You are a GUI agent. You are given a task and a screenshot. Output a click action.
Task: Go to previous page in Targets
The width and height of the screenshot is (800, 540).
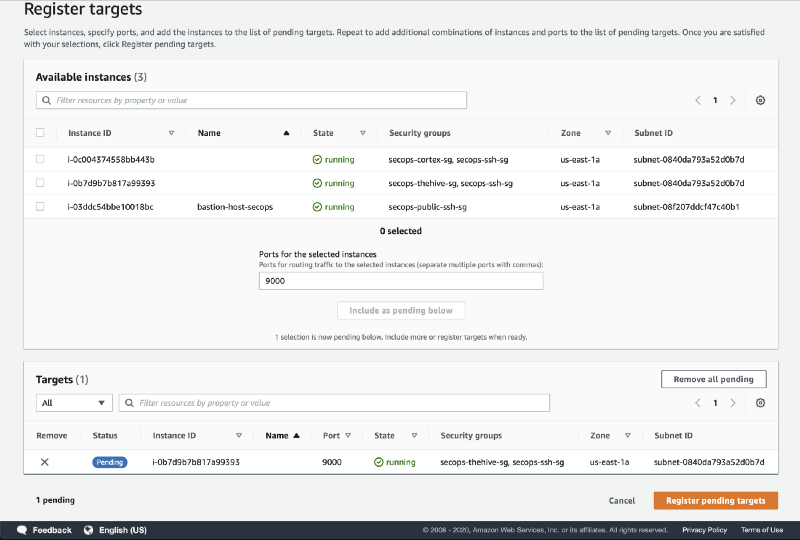pyautogui.click(x=698, y=403)
